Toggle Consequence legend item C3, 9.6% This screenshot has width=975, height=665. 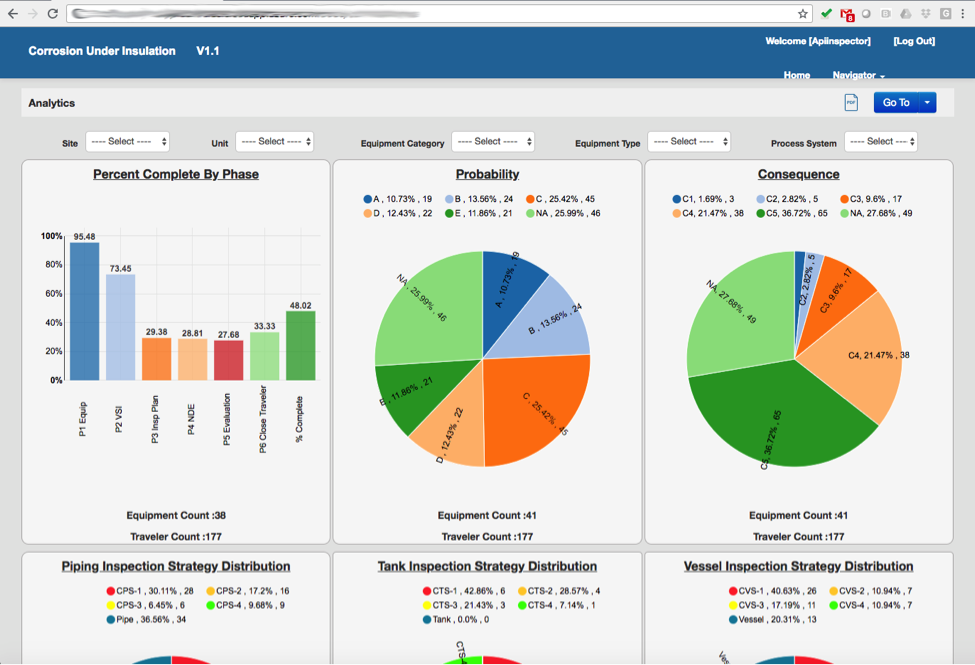click(871, 199)
